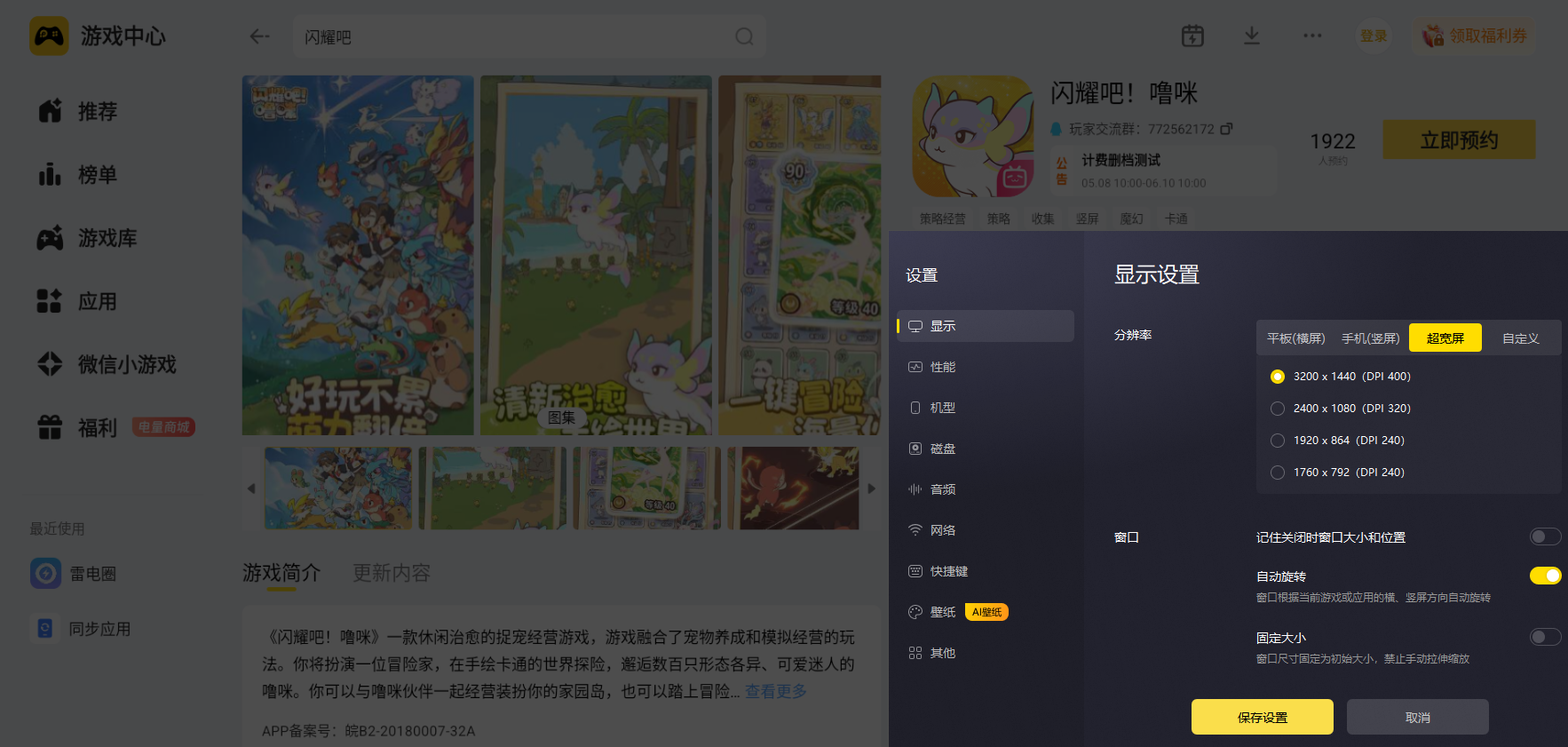The image size is (1568, 747).
Task: Click 领取福利券 coupon button
Action: [1476, 36]
